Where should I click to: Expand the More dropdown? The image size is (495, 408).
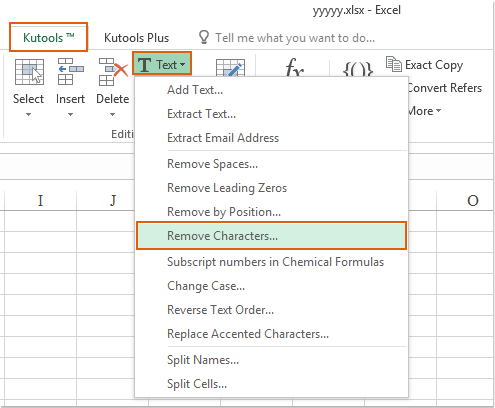pos(425,111)
